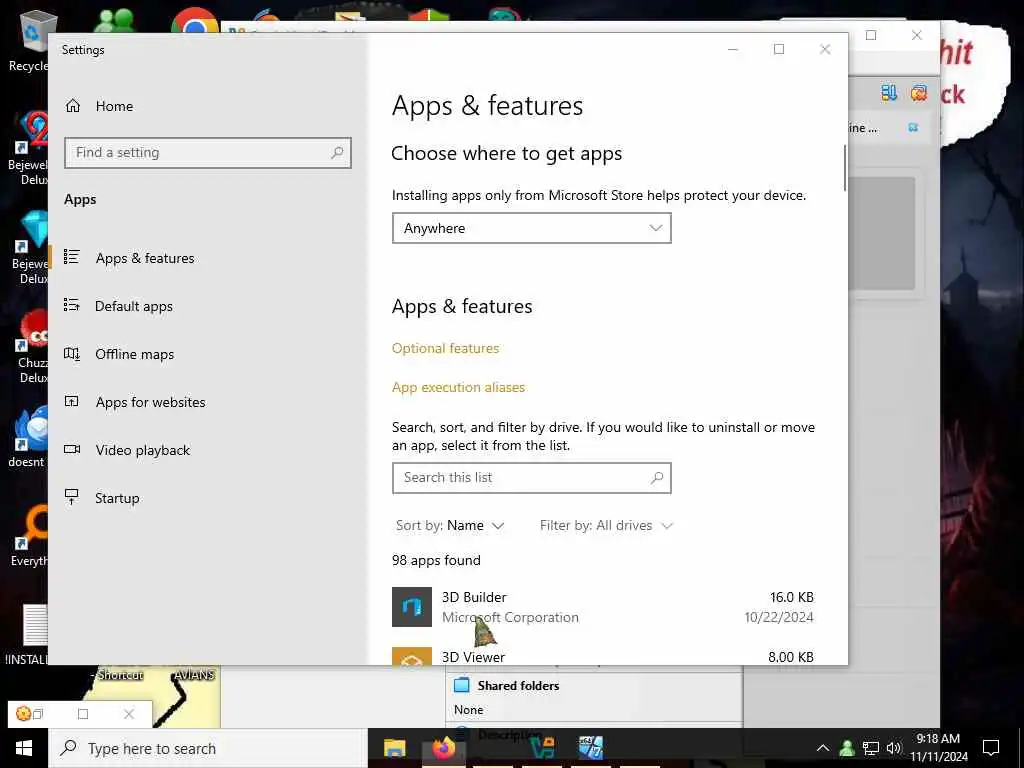Screen dimensions: 1024x768
Task: Open the taskbar clock showing 9:18 AM
Action: point(939,748)
